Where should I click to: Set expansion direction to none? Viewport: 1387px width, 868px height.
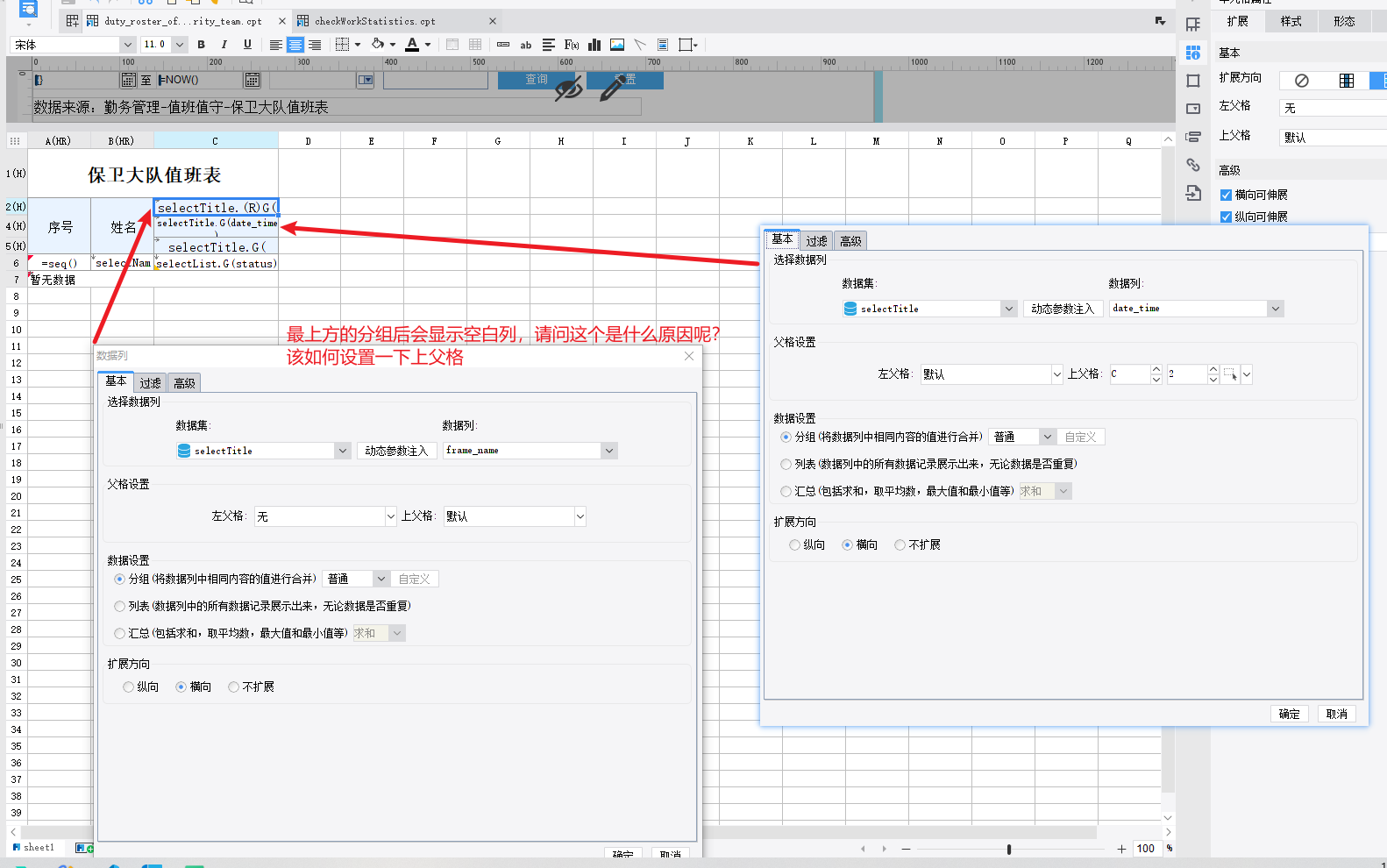pyautogui.click(x=1302, y=81)
